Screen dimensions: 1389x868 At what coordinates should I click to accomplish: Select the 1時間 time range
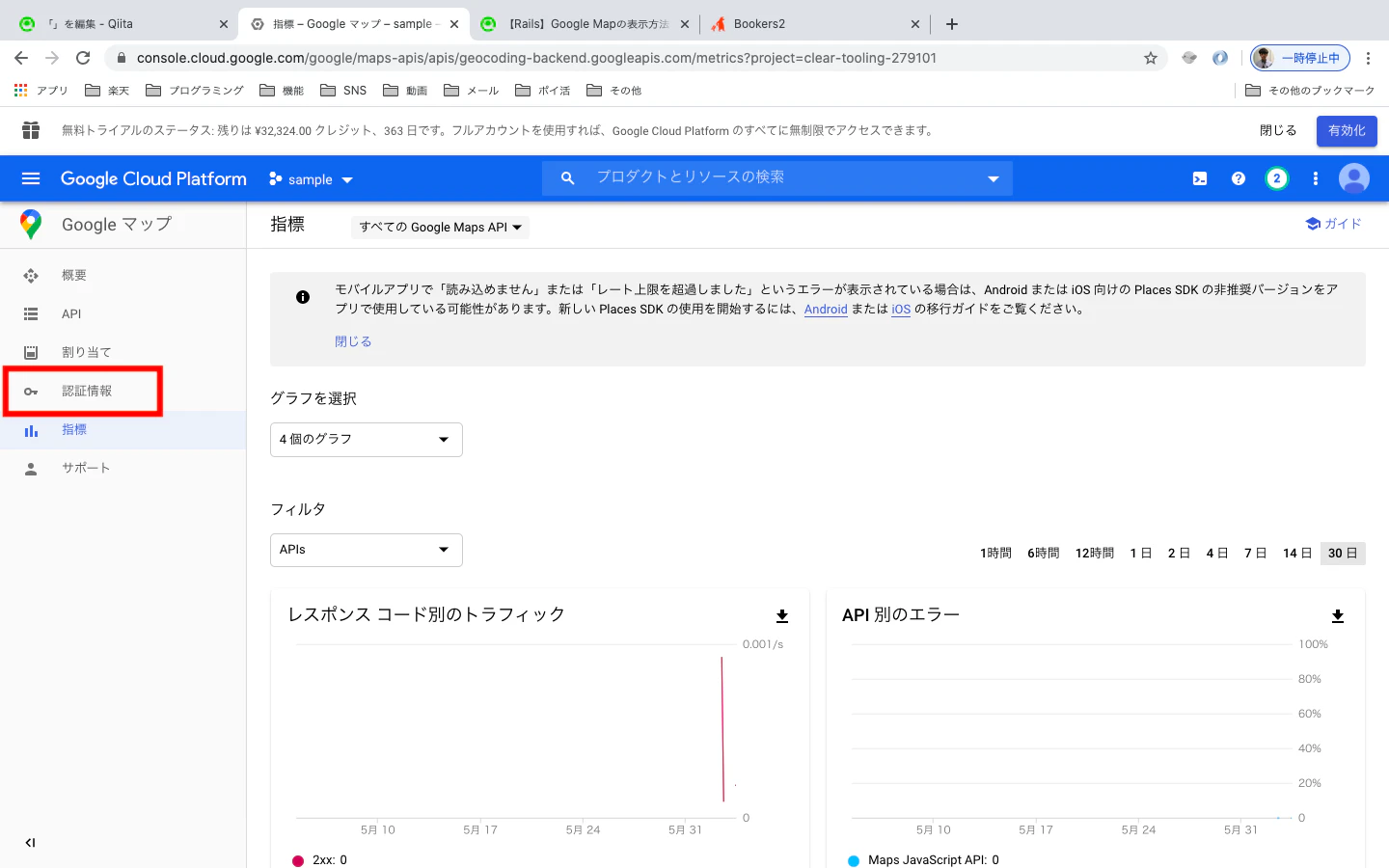click(x=995, y=553)
